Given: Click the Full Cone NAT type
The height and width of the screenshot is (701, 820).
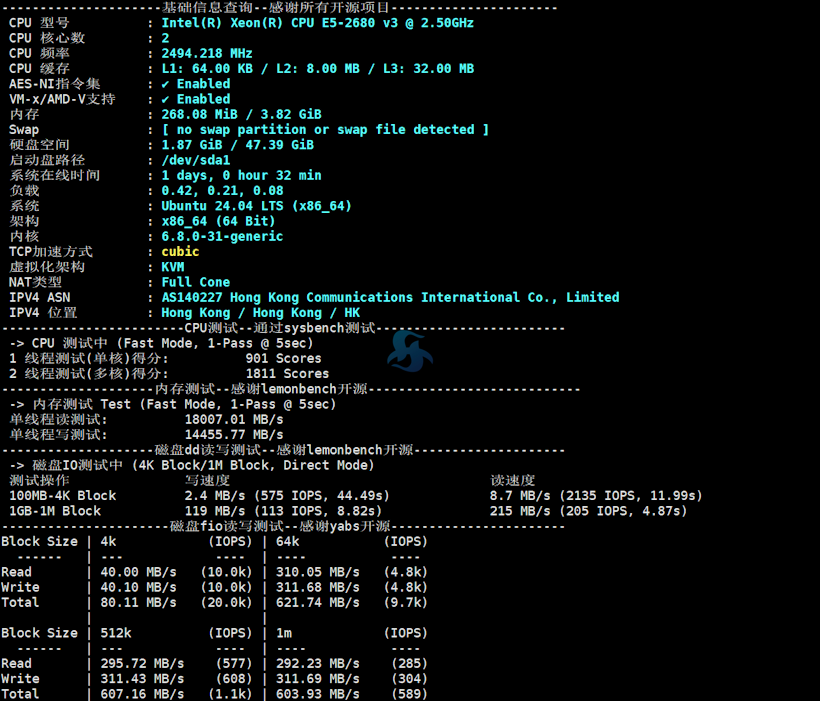Looking at the screenshot, I should [195, 282].
